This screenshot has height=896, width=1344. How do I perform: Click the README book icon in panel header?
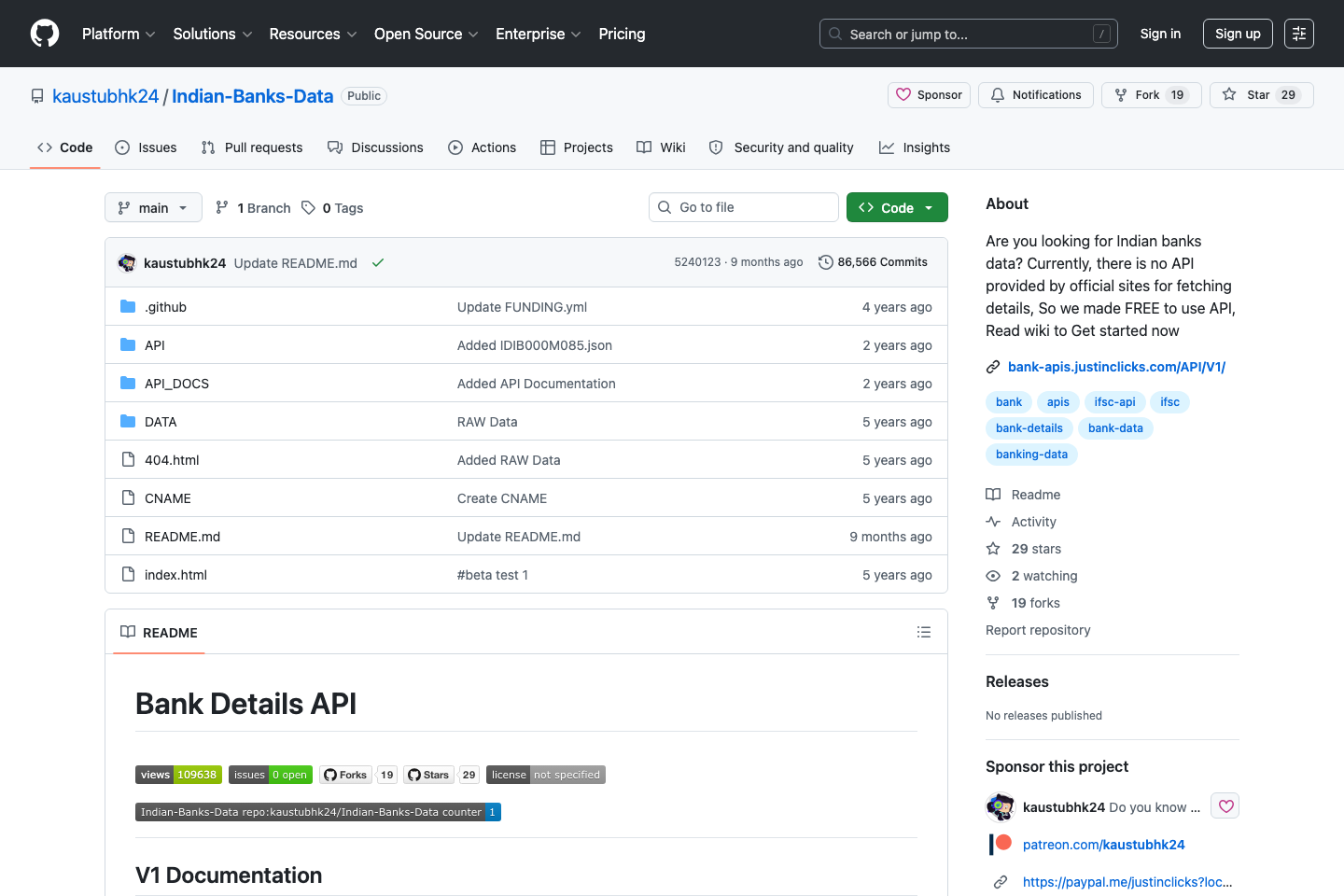click(128, 632)
